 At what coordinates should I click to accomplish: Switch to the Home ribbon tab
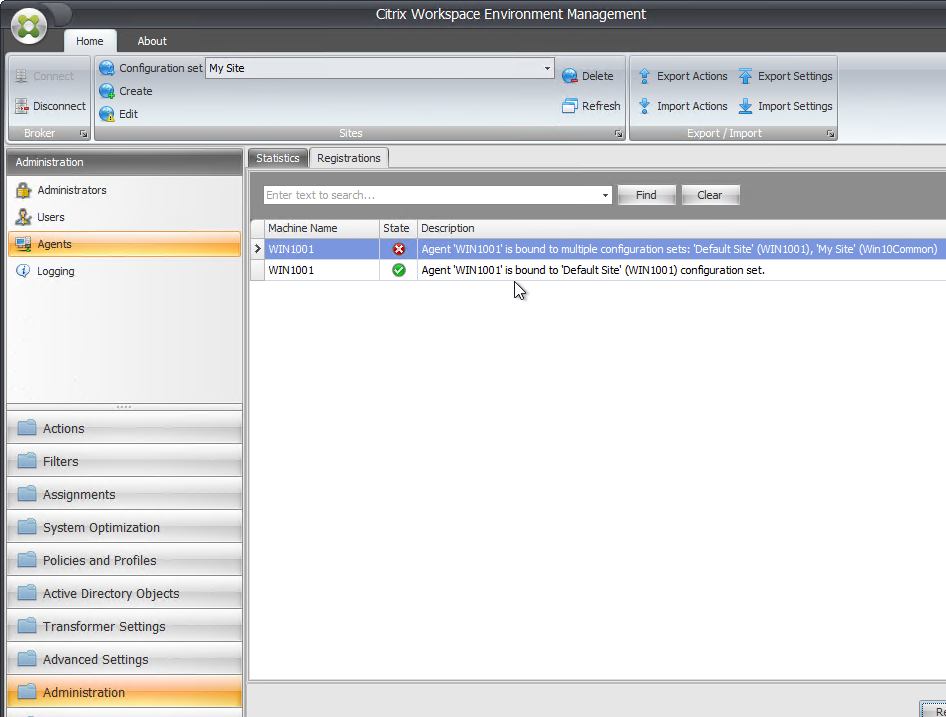90,41
